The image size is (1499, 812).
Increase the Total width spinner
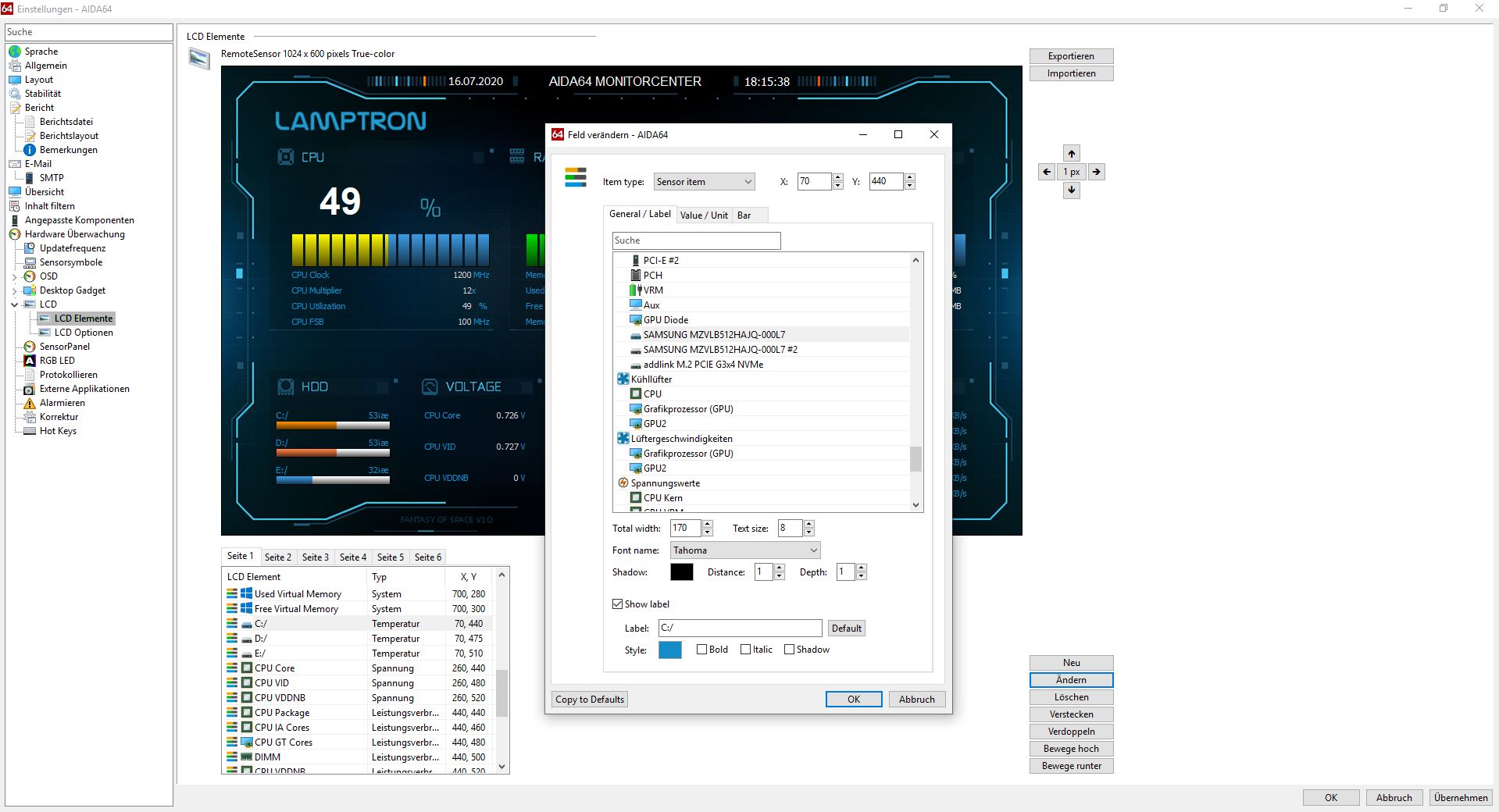click(x=707, y=524)
